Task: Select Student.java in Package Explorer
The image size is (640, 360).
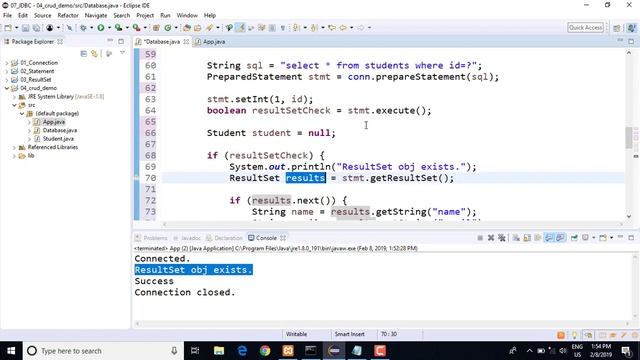Action: click(58, 139)
